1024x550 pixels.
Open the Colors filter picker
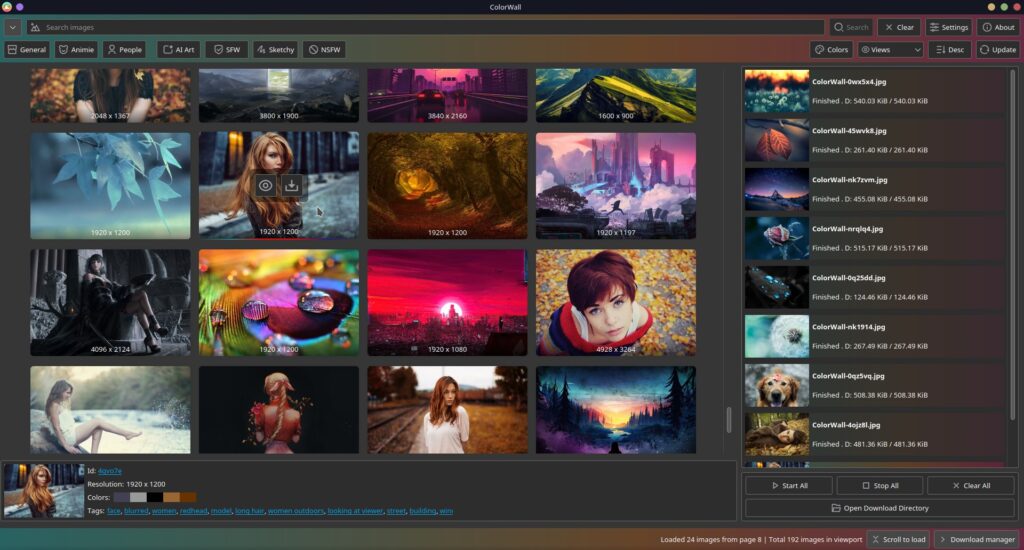tap(831, 49)
